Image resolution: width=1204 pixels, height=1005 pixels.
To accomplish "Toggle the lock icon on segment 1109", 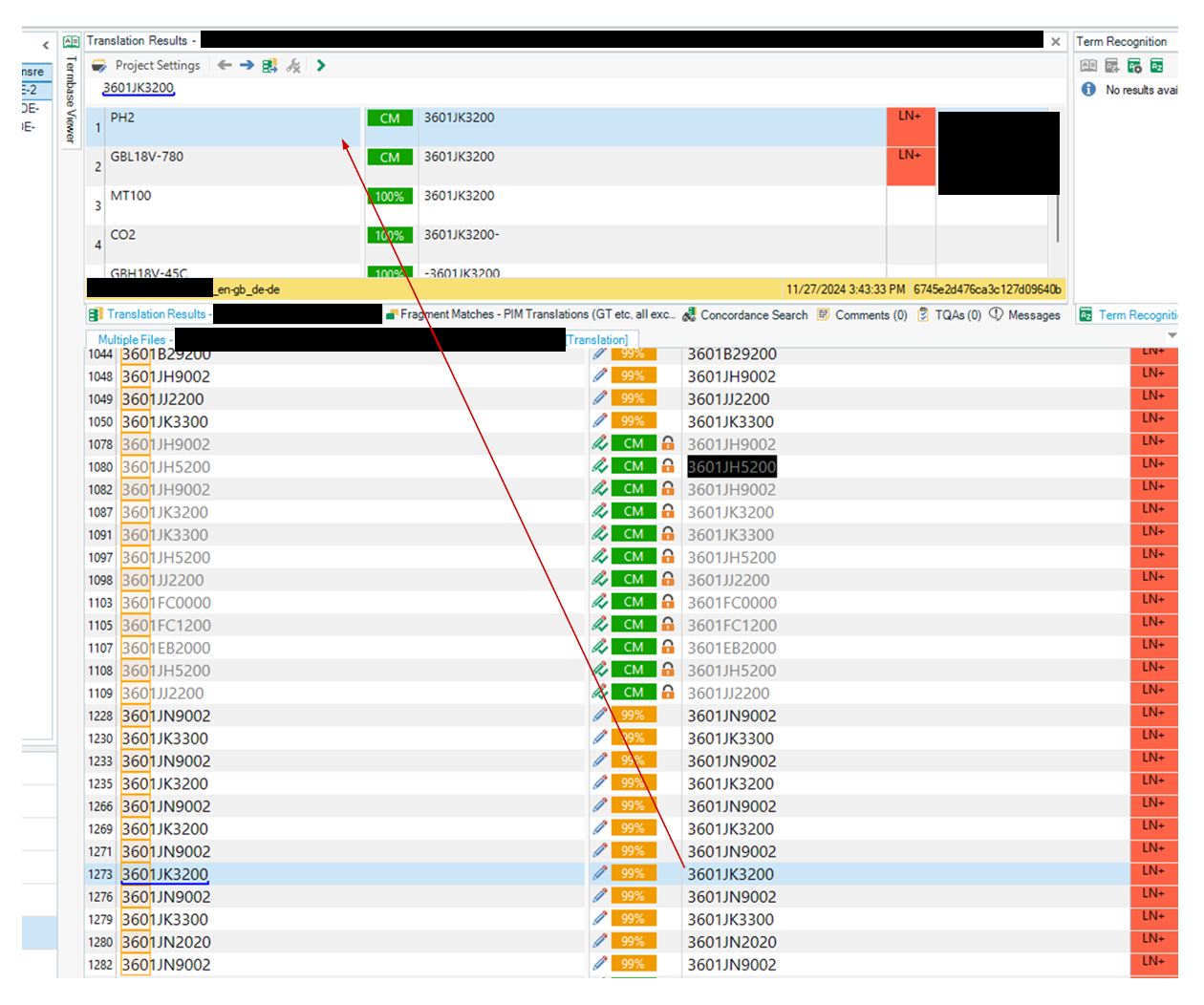I will click(668, 693).
